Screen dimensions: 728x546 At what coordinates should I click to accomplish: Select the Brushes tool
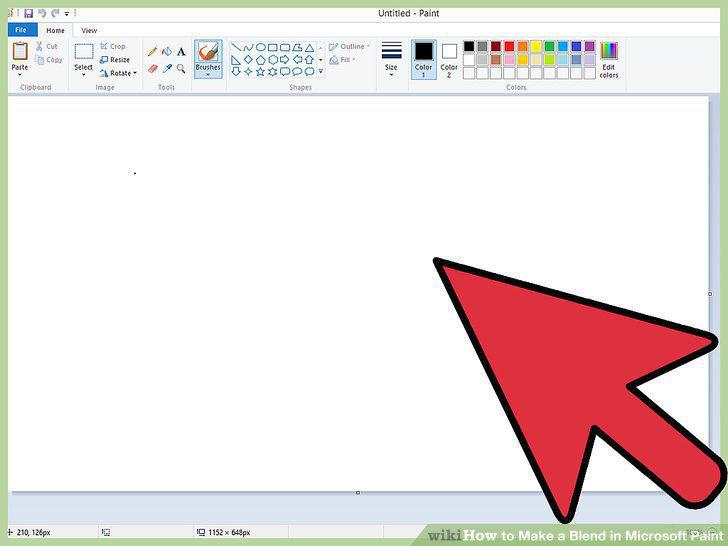coord(208,52)
